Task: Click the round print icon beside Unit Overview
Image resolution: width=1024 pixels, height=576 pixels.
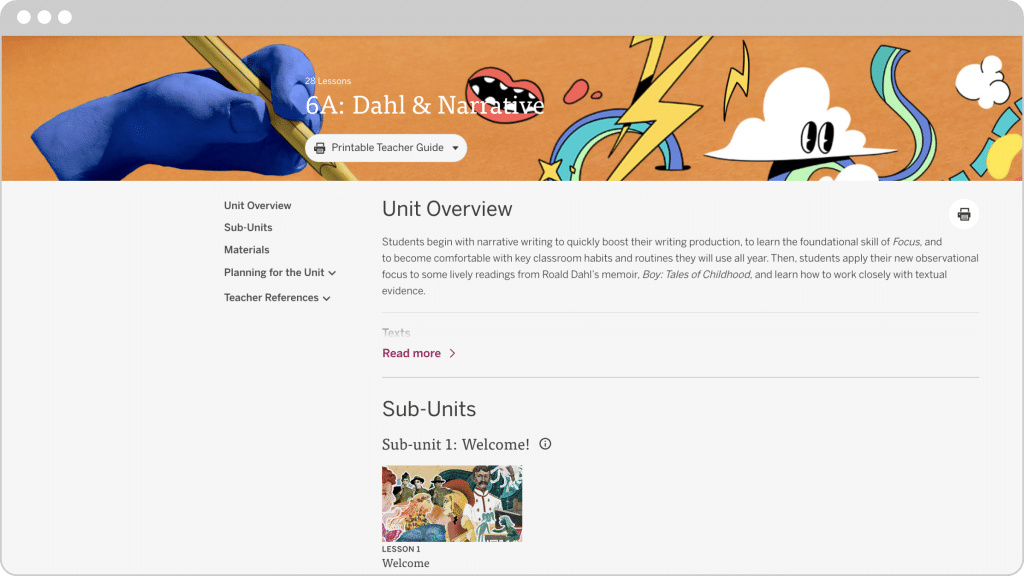Action: 963,214
